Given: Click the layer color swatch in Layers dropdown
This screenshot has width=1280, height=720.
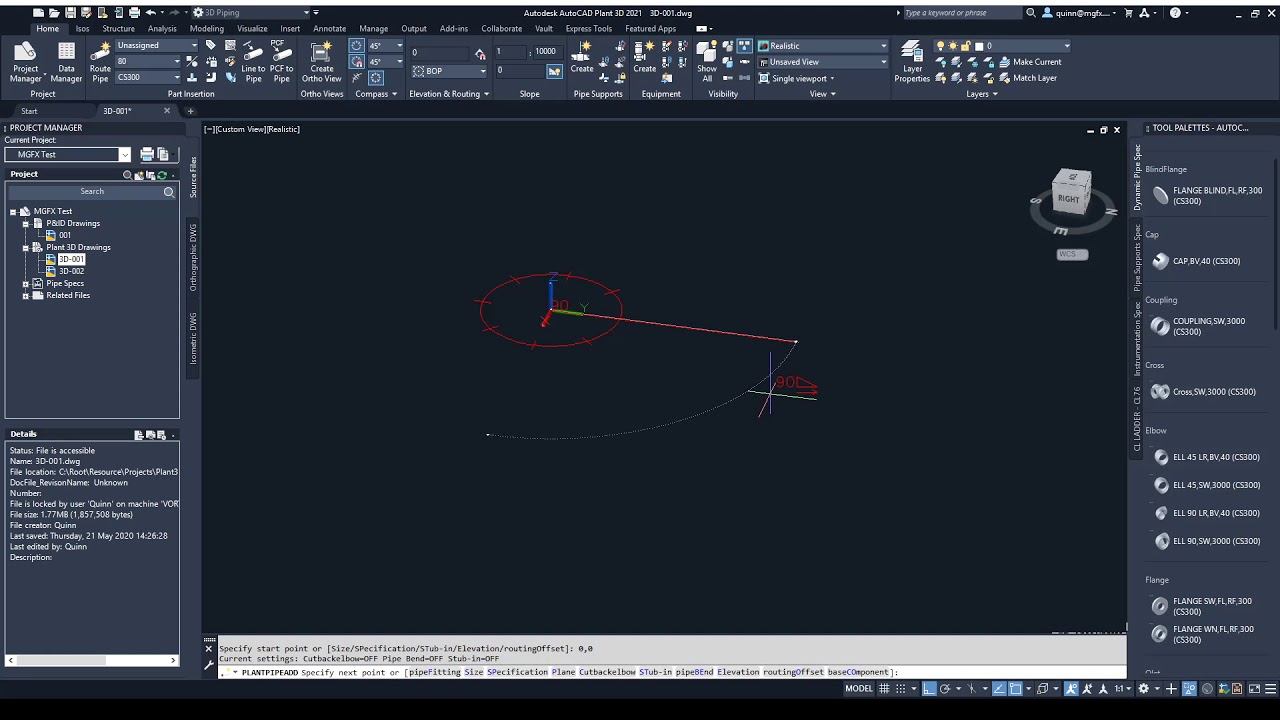Looking at the screenshot, I should (x=979, y=46).
